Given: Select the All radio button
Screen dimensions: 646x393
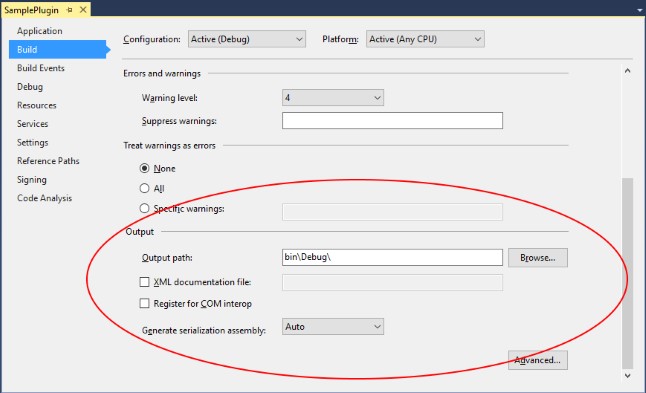Looking at the screenshot, I should [144, 188].
